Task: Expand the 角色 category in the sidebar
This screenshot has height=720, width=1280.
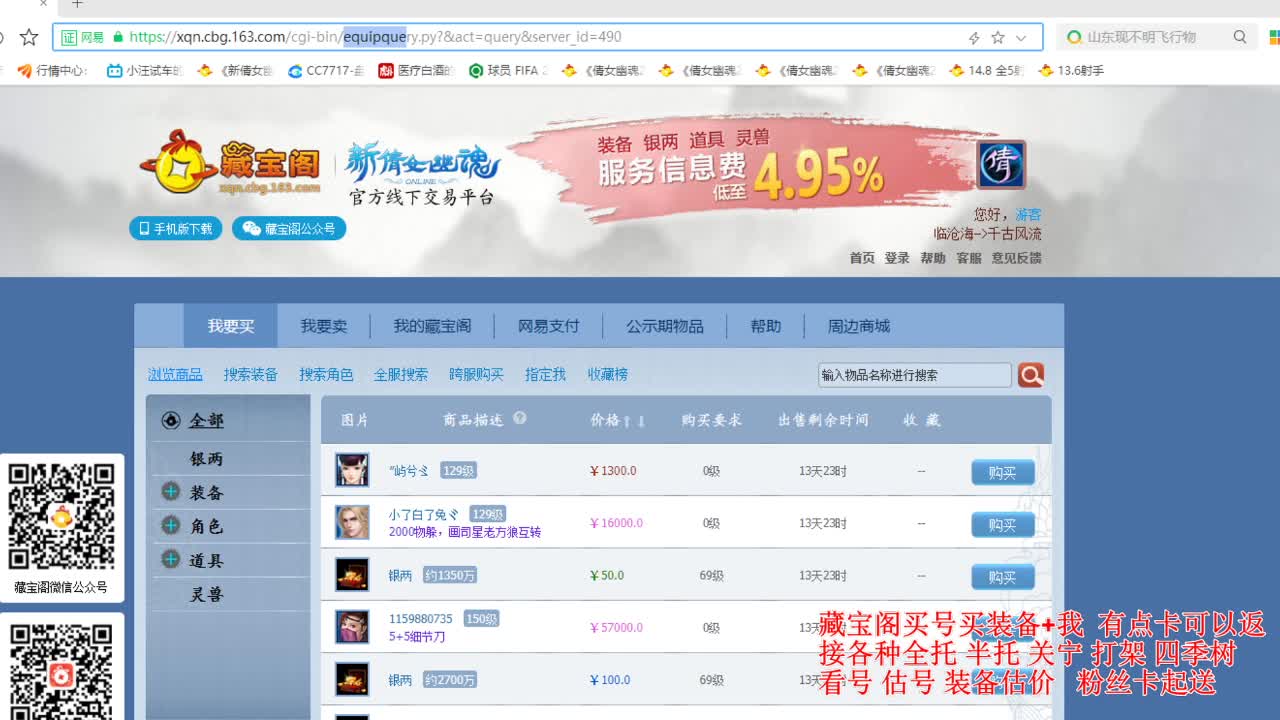Action: pyautogui.click(x=170, y=526)
